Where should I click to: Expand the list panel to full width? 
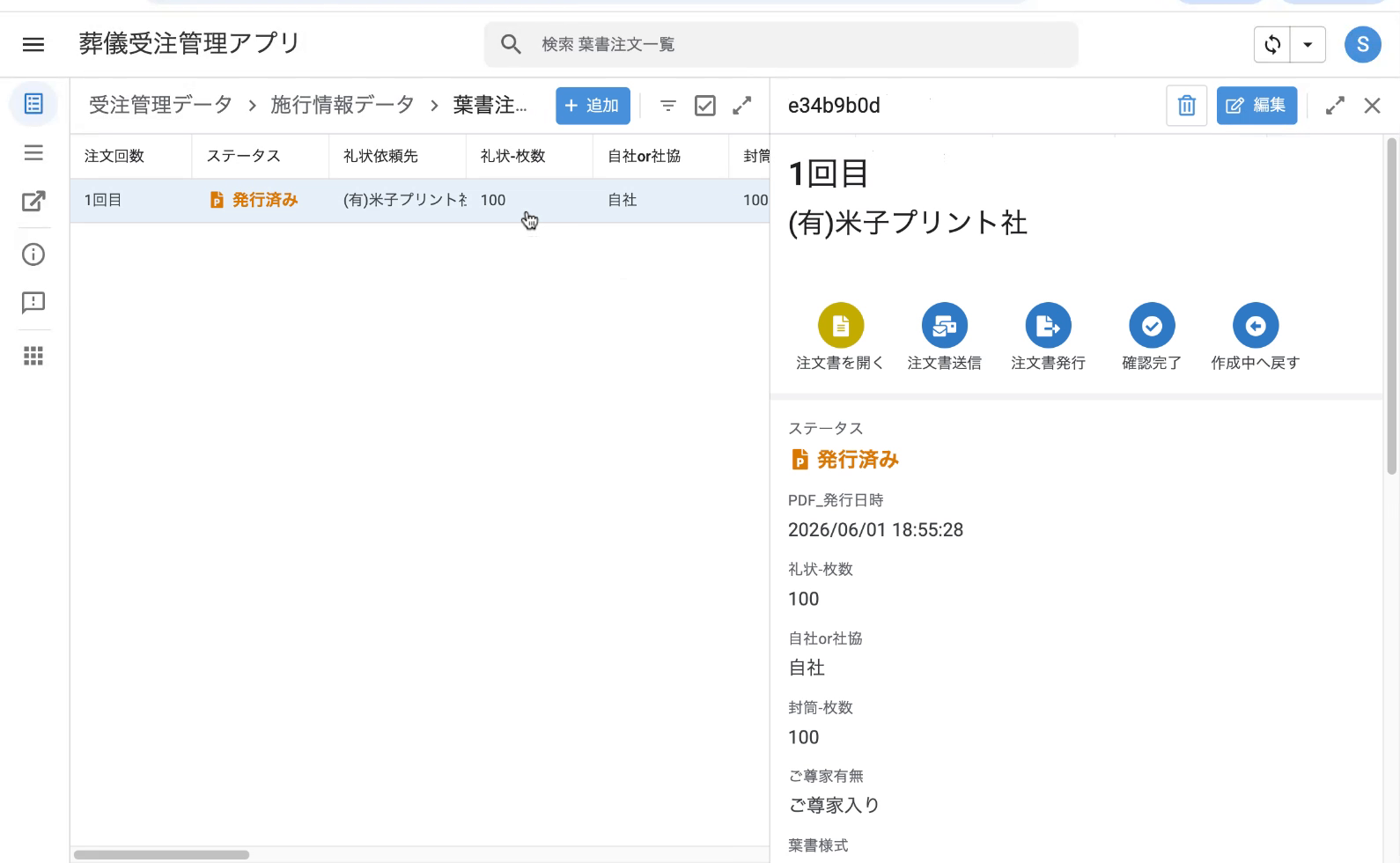point(742,106)
